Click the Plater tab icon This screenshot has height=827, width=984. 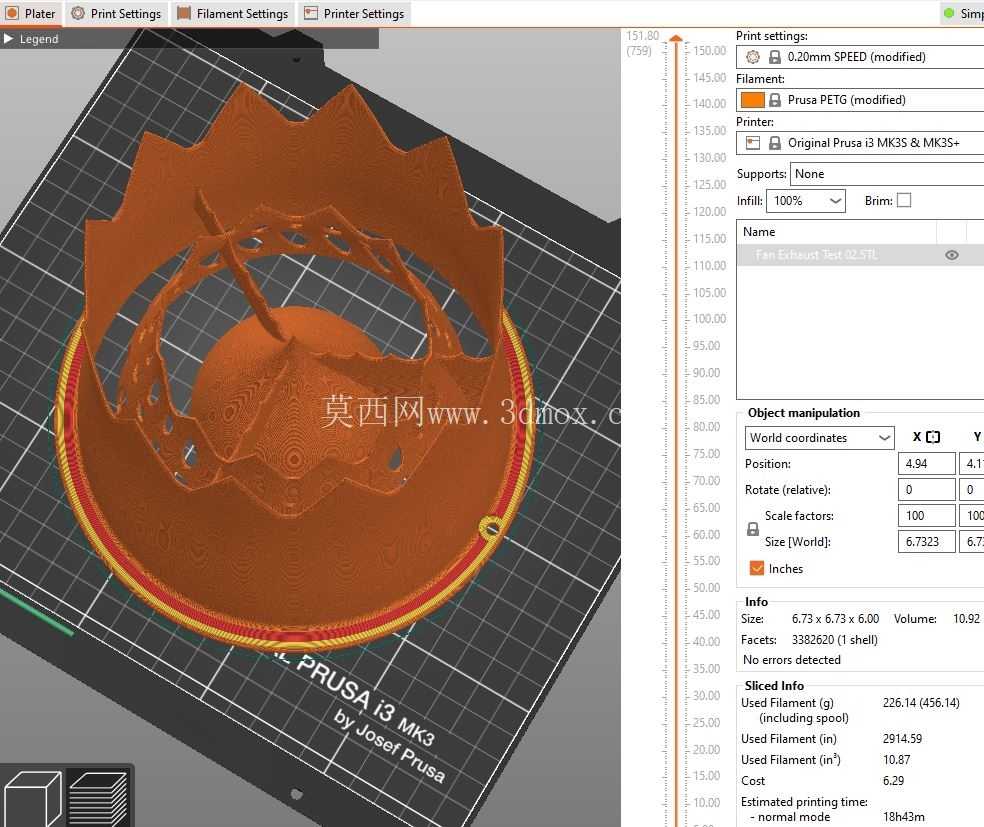coord(12,13)
